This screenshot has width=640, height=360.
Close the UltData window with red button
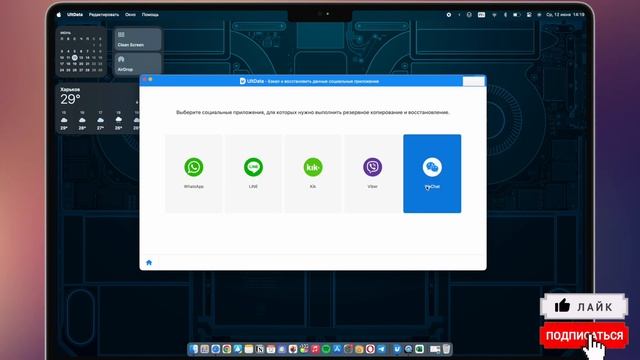tap(144, 79)
